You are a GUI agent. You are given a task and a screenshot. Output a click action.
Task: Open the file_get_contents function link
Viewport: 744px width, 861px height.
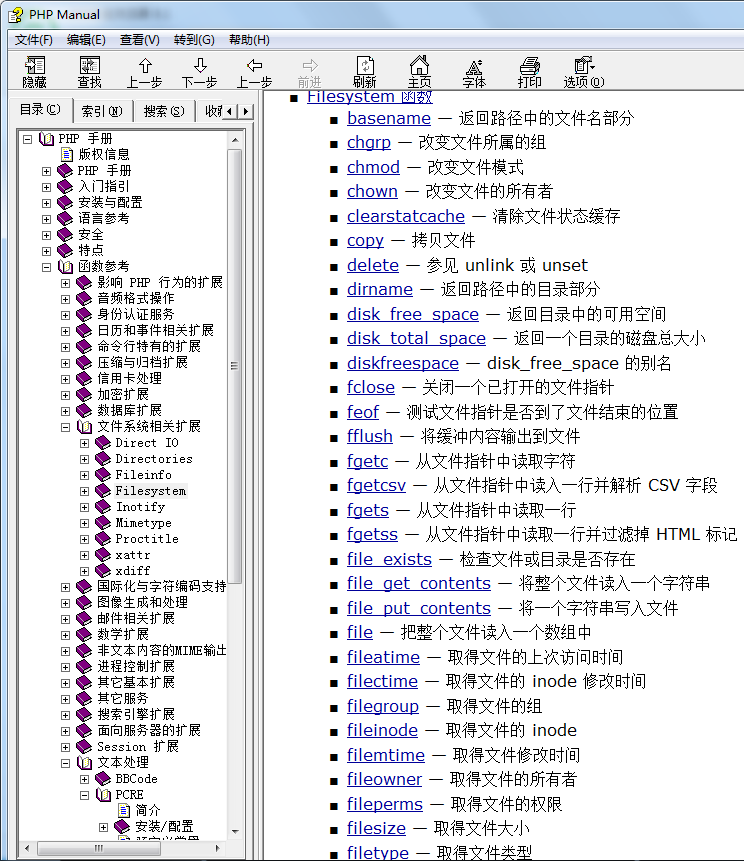pyautogui.click(x=419, y=583)
